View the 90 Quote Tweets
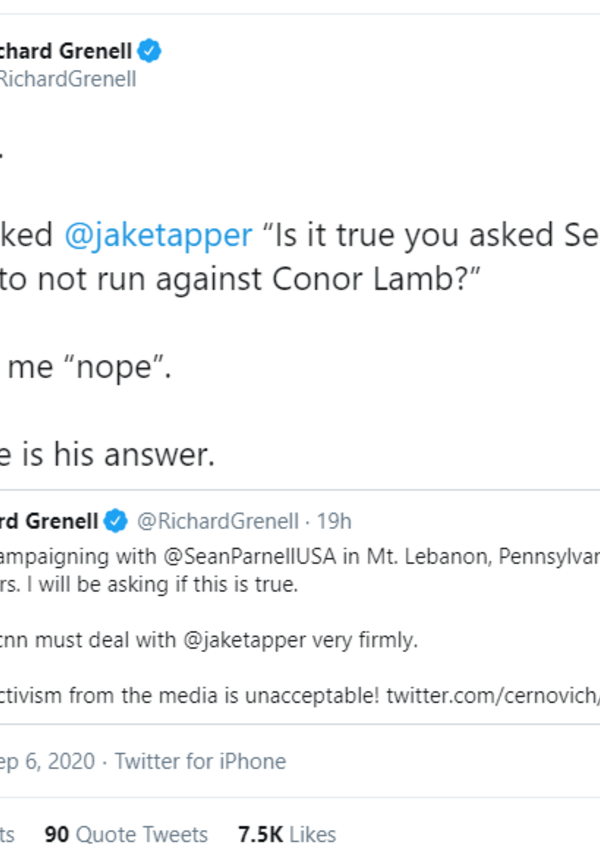The width and height of the screenshot is (600, 867). [x=127, y=834]
